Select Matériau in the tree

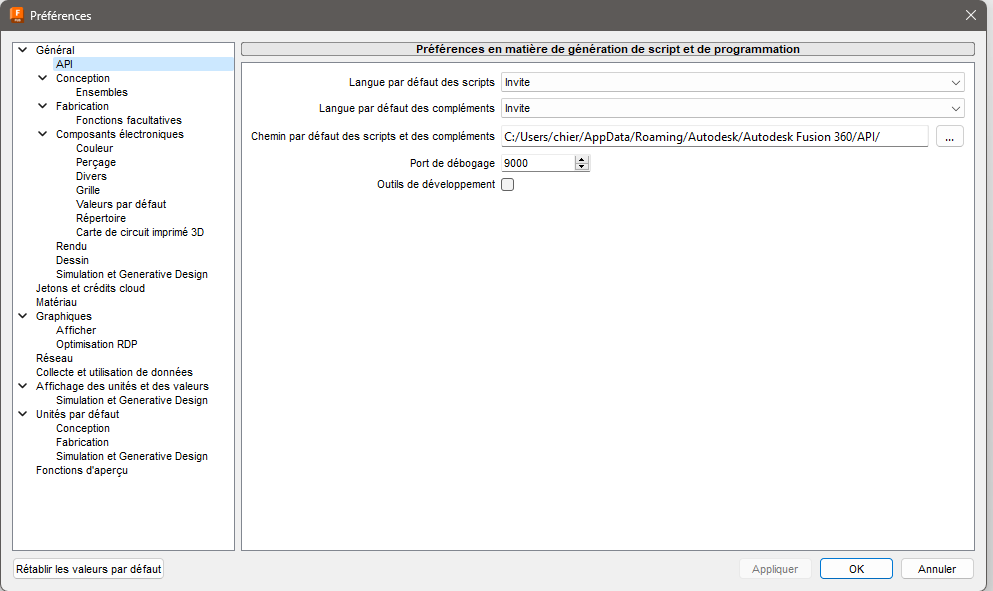[x=56, y=302]
